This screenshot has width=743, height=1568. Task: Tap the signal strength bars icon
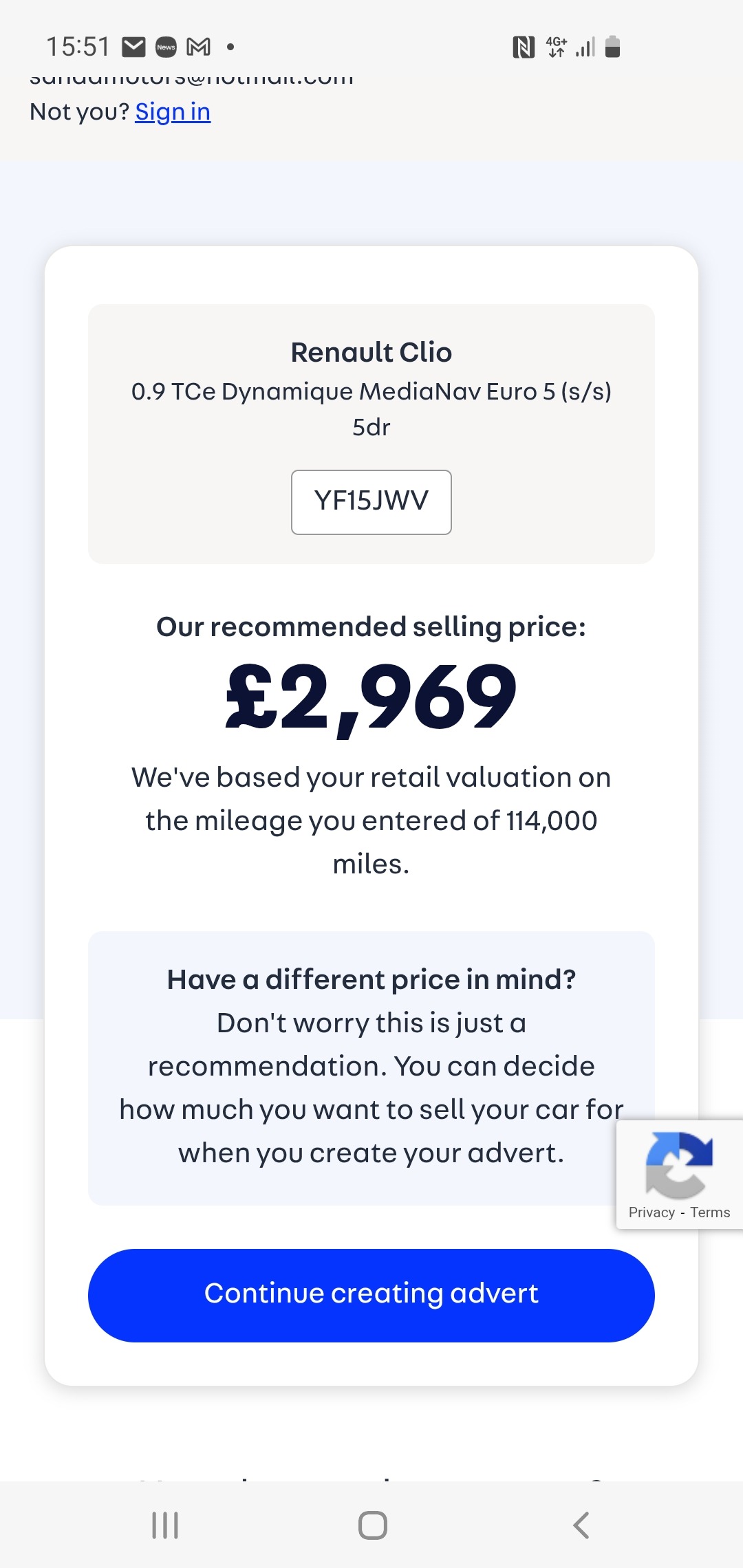pos(585,47)
